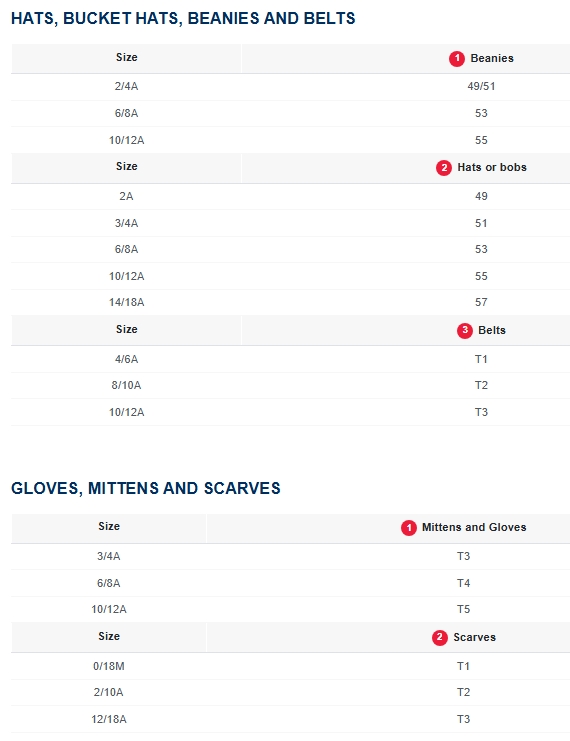Click the 57 hat measurement value
This screenshot has width=570, height=741.
point(481,302)
